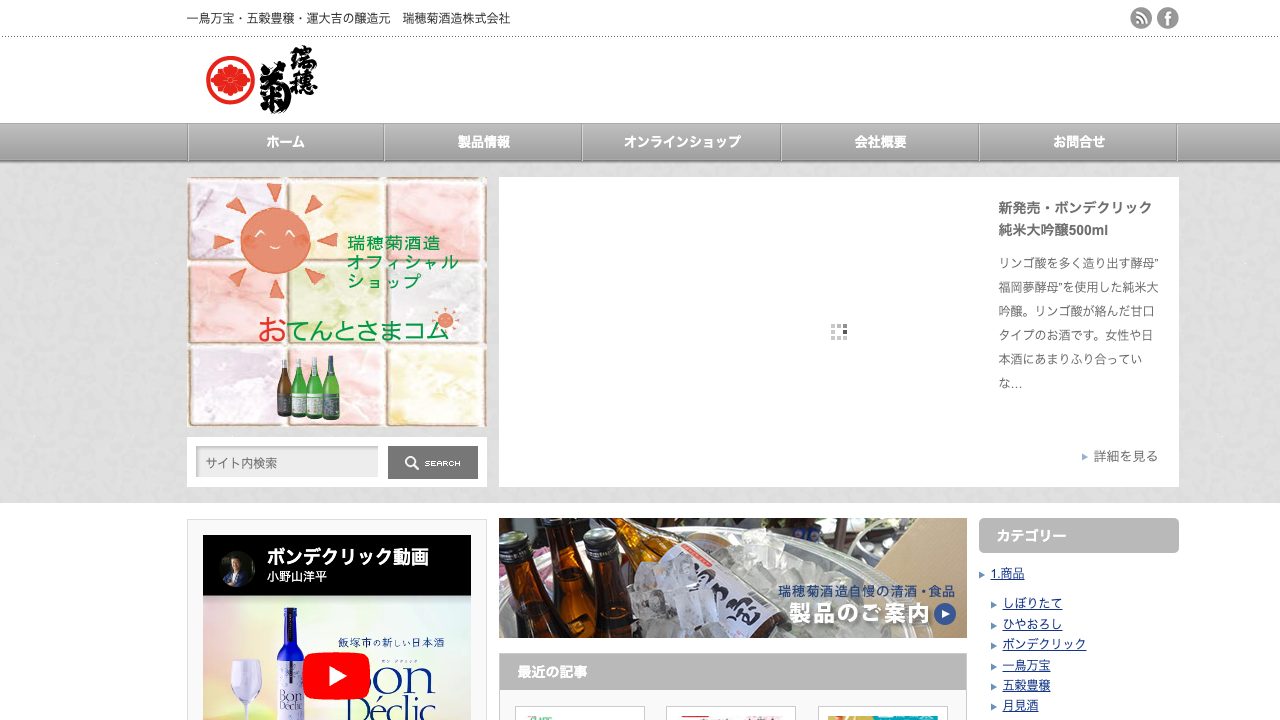Open the 製品情報 menu item
This screenshot has width=1280, height=720.
[484, 142]
